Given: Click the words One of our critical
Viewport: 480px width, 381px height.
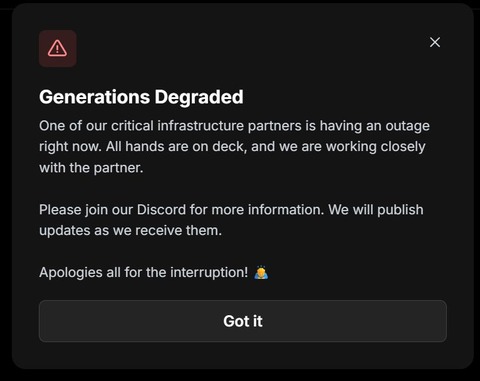Looking at the screenshot, I should pos(96,126).
